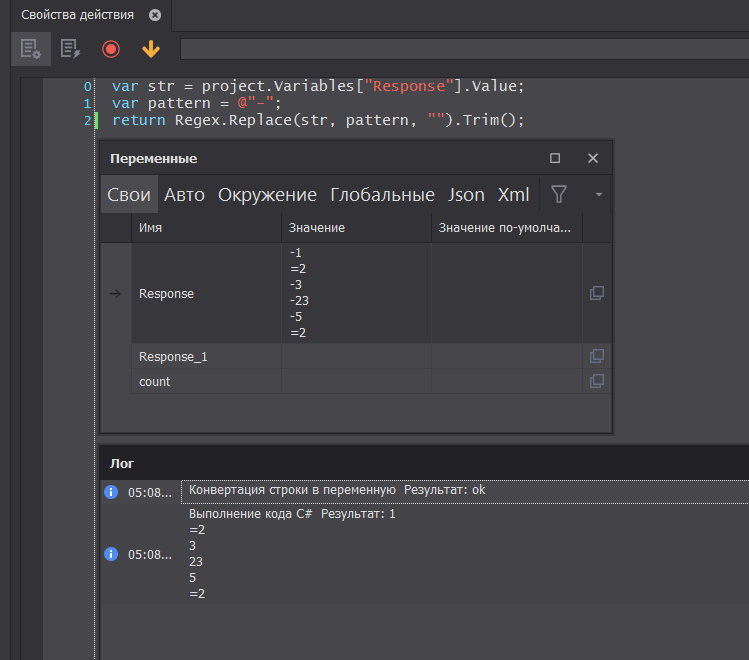Select the Xml tab
Image resolution: width=749 pixels, height=660 pixels.
pos(513,195)
